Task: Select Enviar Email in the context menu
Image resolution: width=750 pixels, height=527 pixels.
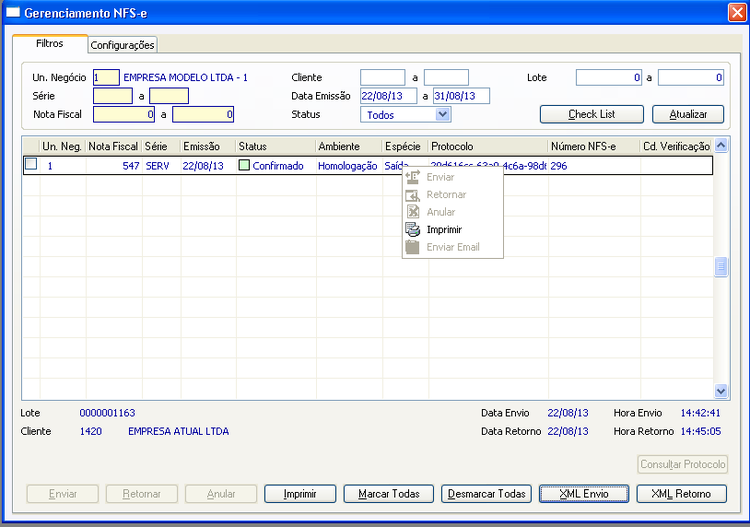Action: point(453,247)
